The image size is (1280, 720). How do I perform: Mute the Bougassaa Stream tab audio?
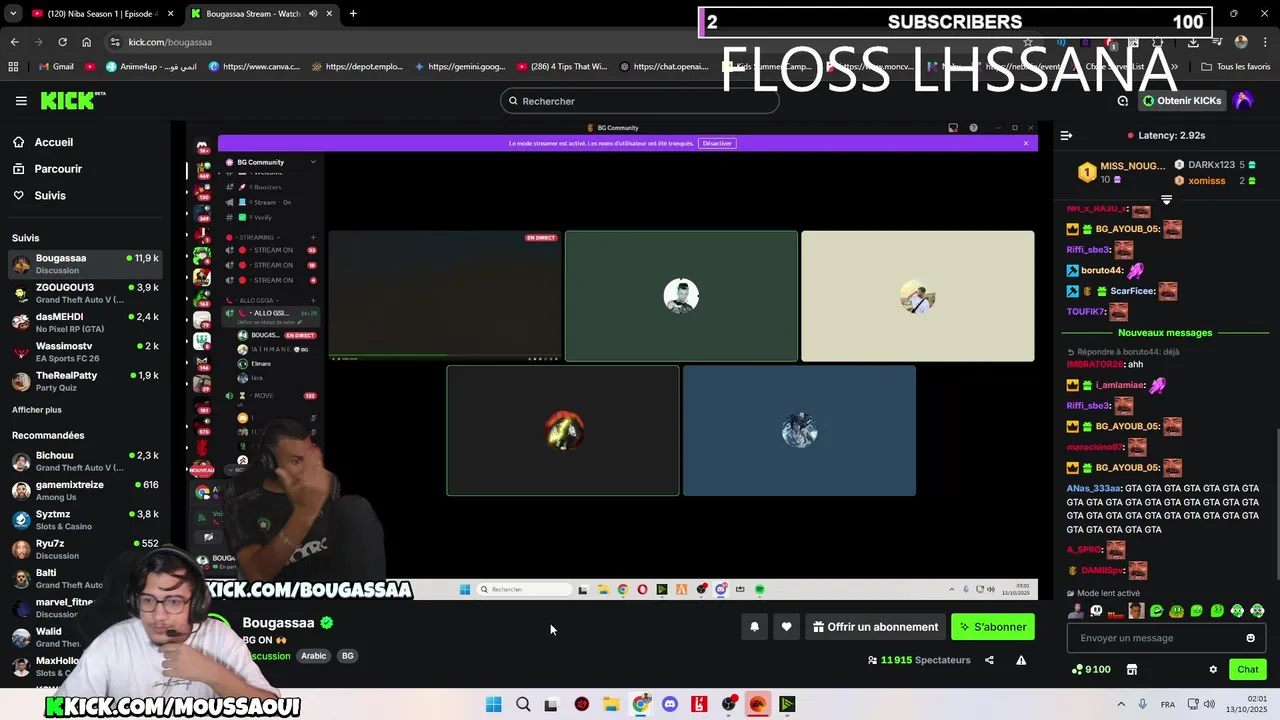[x=313, y=14]
